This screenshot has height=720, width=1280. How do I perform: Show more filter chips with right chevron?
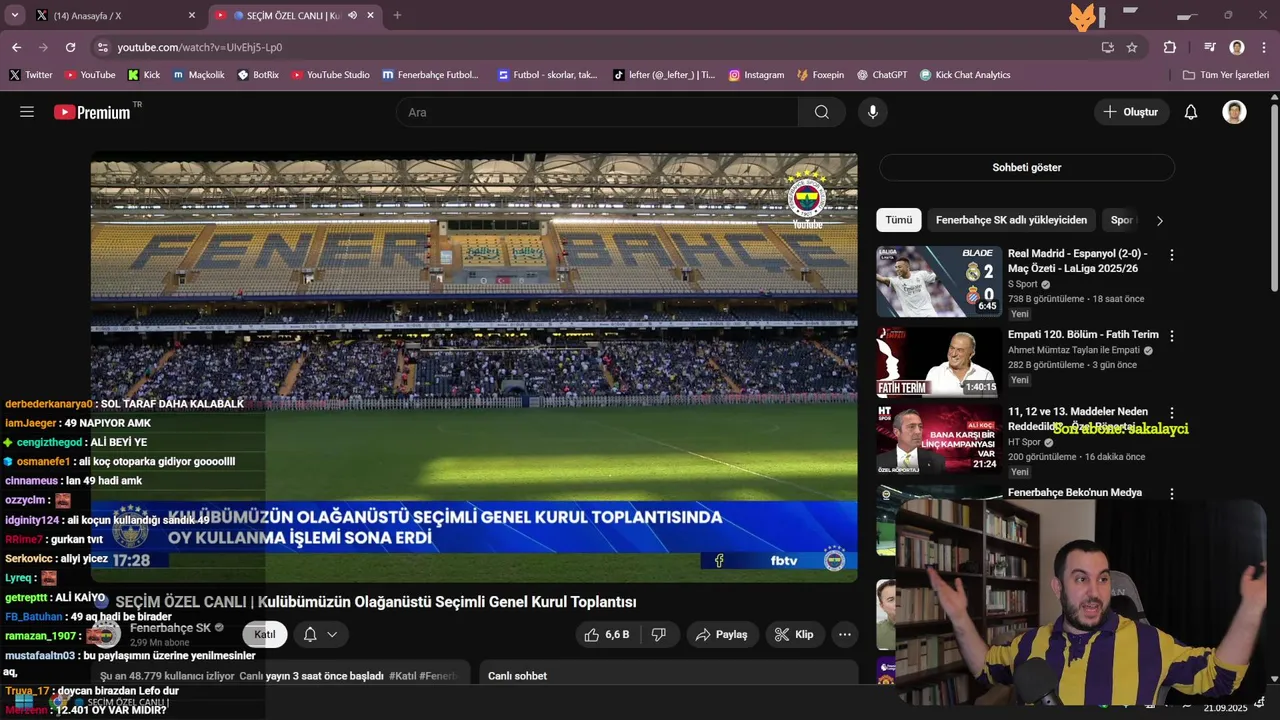coord(1160,220)
